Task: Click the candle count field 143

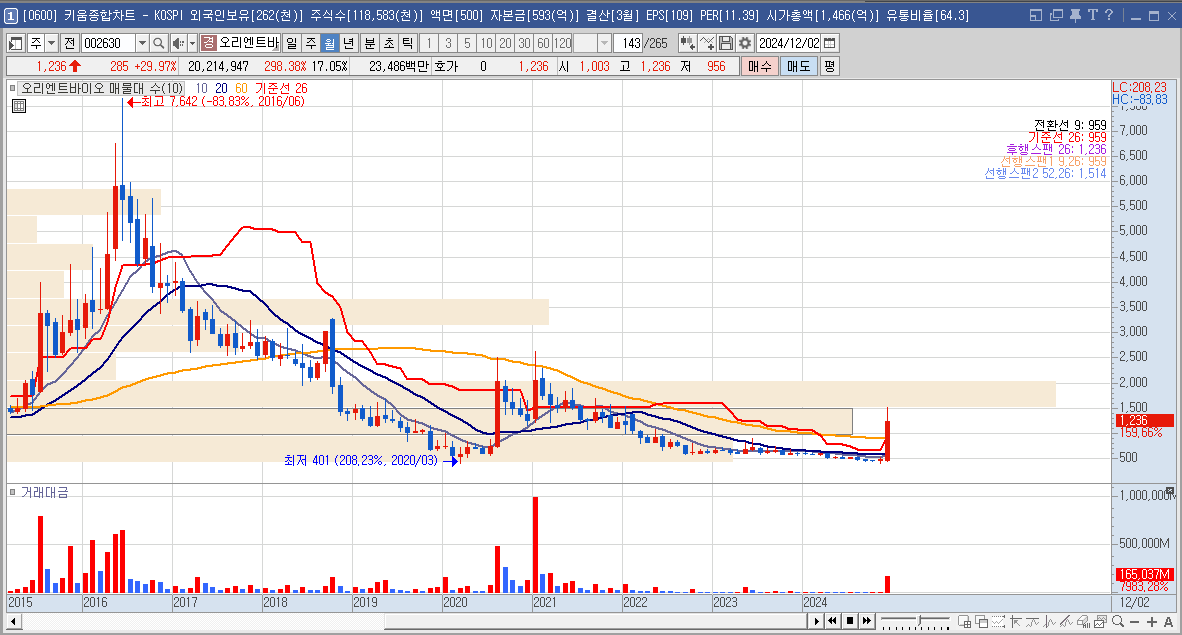Action: tap(627, 44)
